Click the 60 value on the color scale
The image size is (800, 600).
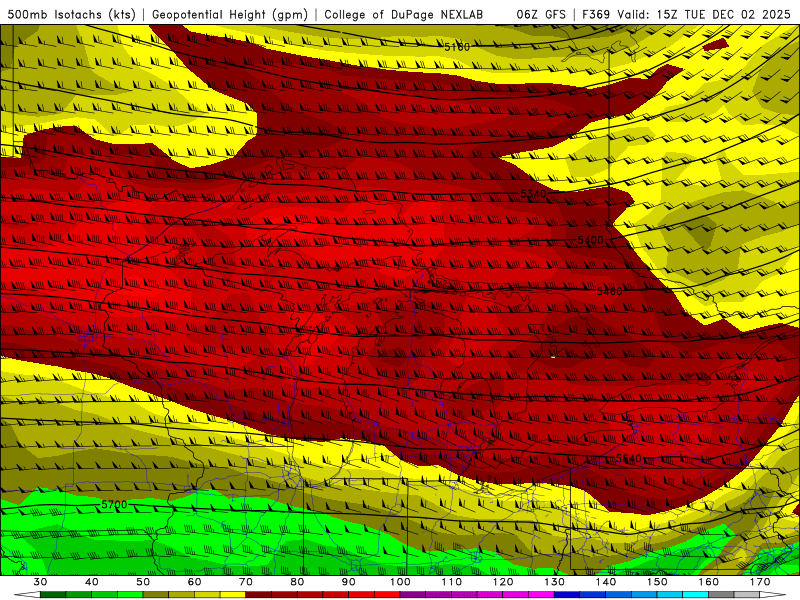[194, 582]
